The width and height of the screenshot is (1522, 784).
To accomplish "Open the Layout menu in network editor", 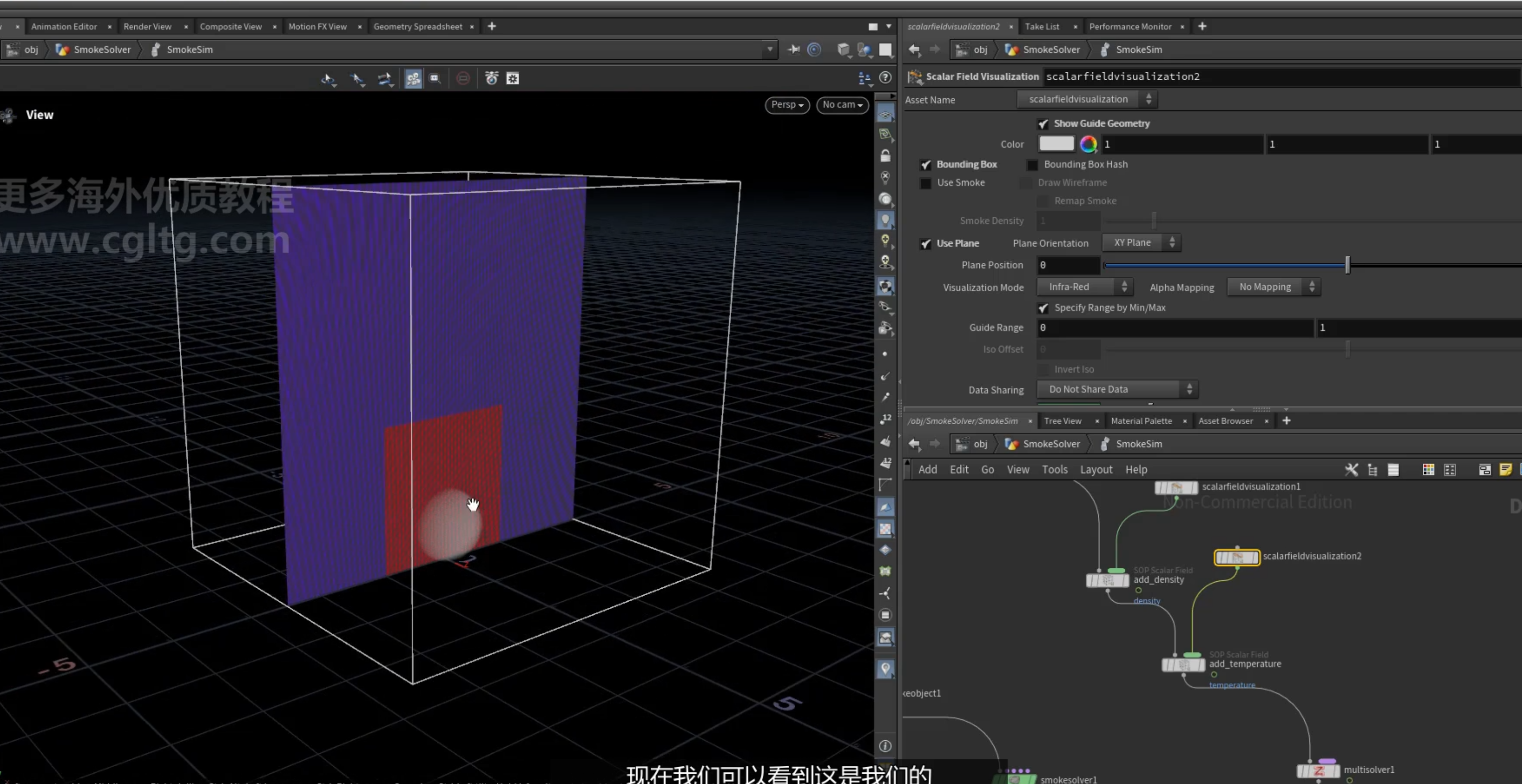I will (1096, 470).
